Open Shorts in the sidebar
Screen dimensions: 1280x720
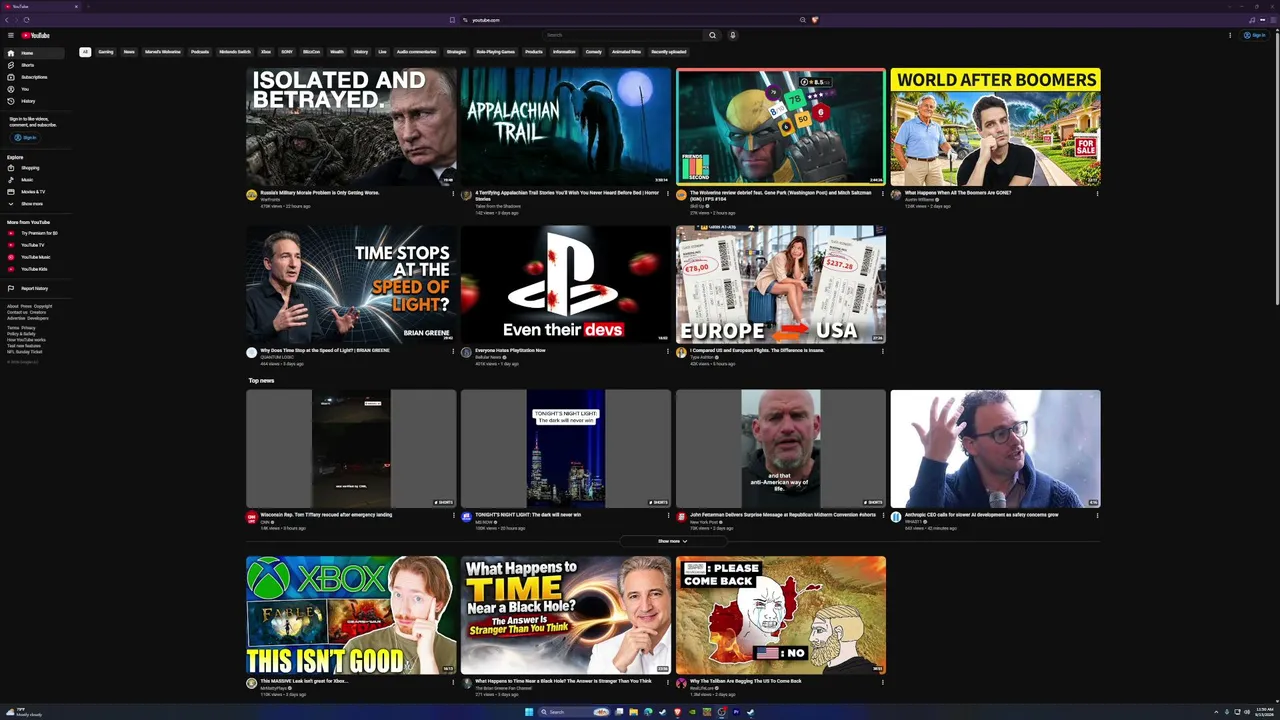[x=33, y=65]
